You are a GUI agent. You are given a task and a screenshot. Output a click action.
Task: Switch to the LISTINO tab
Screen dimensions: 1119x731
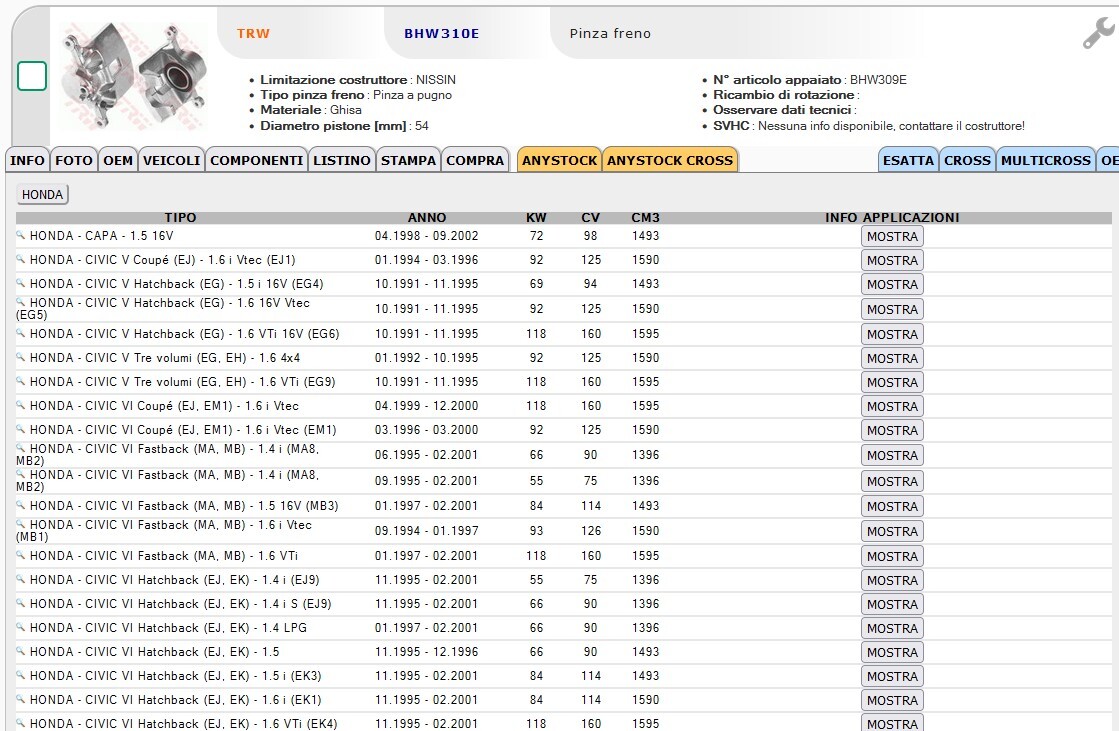(x=342, y=160)
